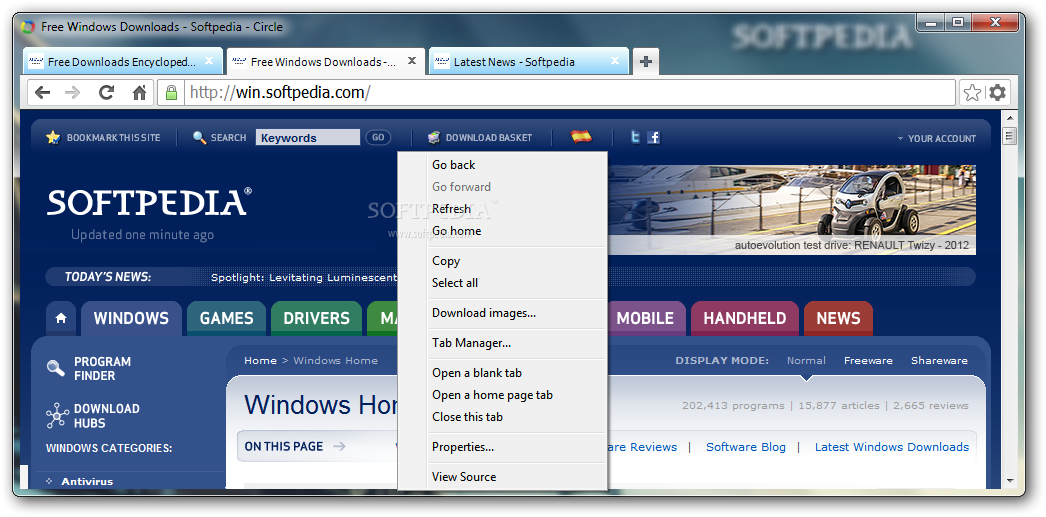Click the Softpedia logo
This screenshot has width=1046, height=517.
tap(149, 202)
